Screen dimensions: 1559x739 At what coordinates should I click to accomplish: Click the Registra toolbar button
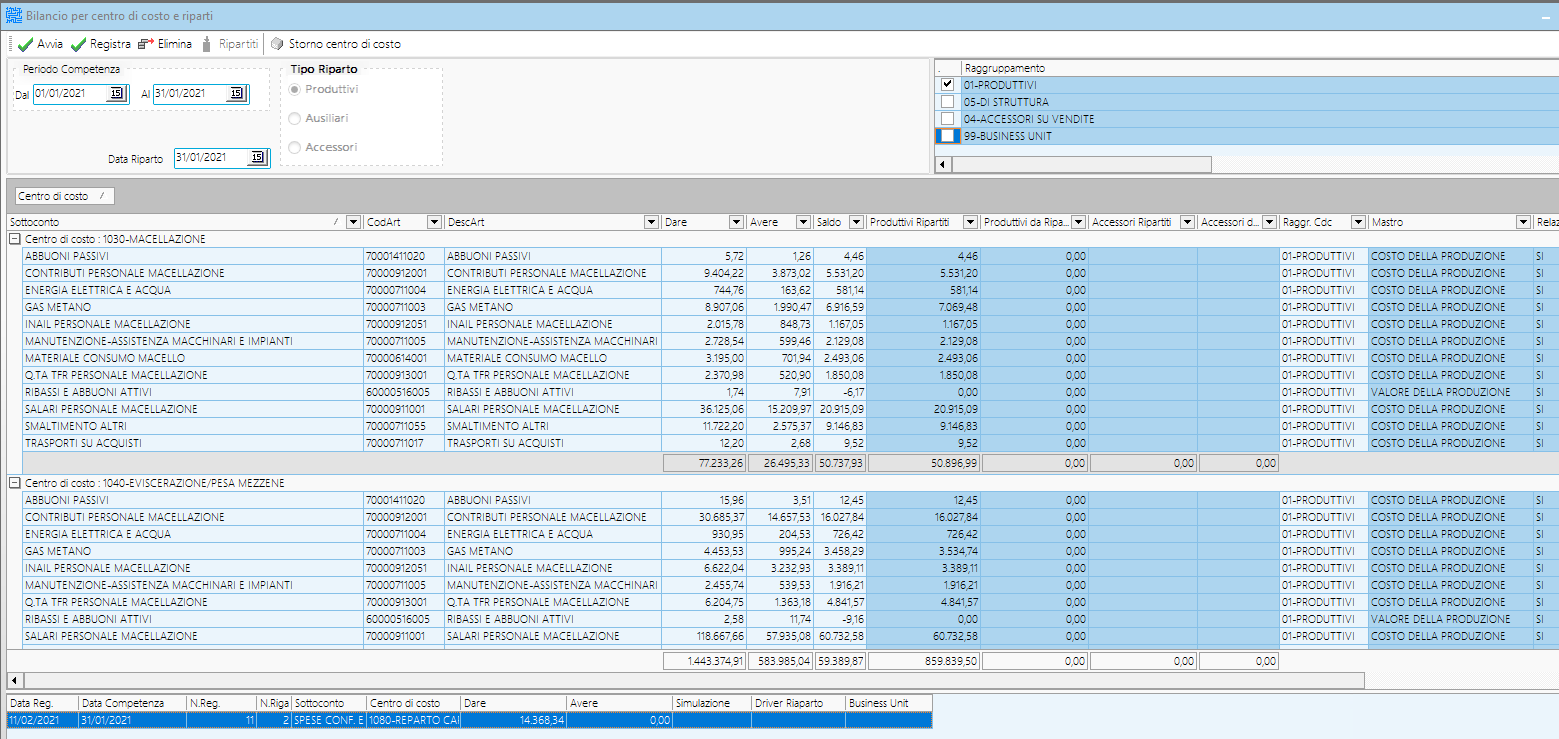click(101, 44)
